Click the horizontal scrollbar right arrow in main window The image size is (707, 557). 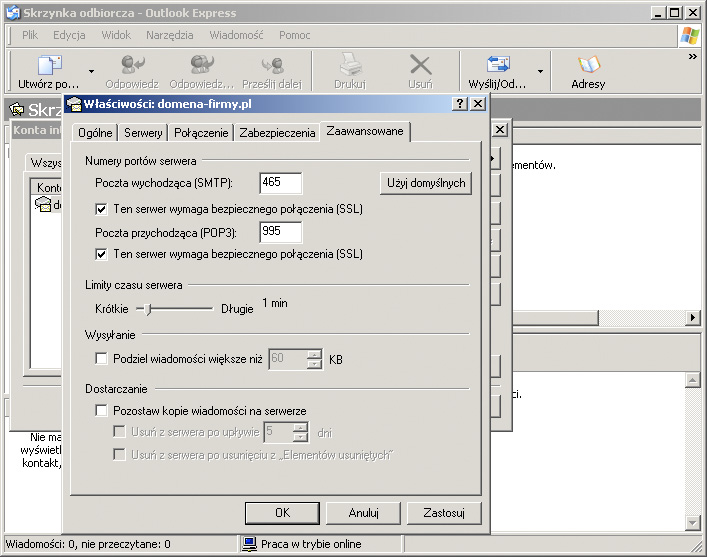coord(693,318)
